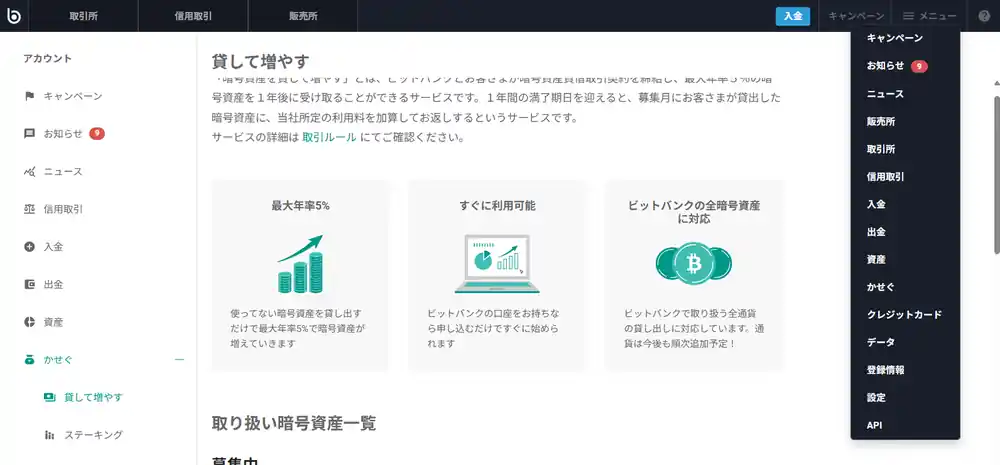Screen dimensions: 1000x465
Task: Select 設定 in dropdown menu
Action: [876, 397]
